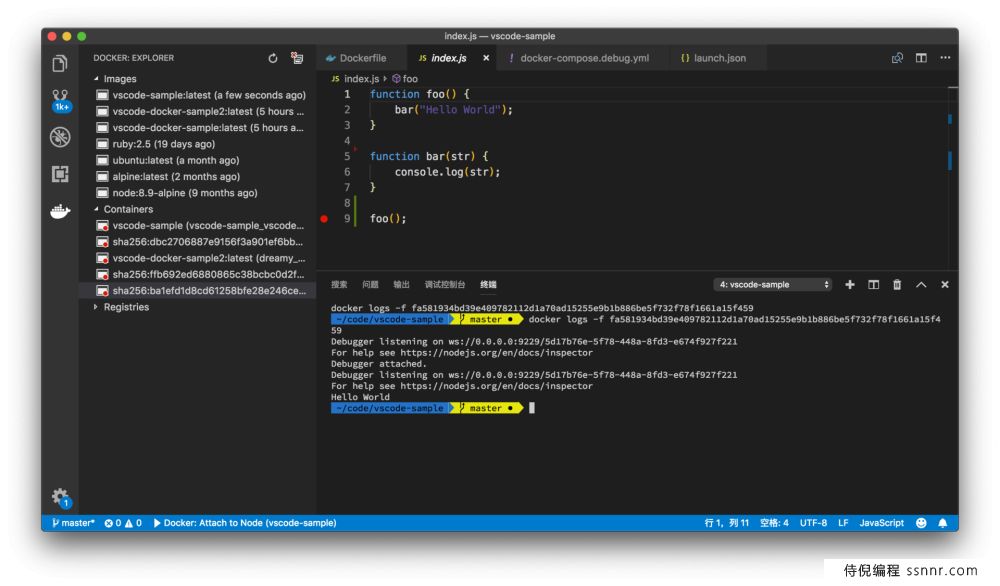Open notifications bell in status bar
The image size is (1000, 586).
coord(943,523)
